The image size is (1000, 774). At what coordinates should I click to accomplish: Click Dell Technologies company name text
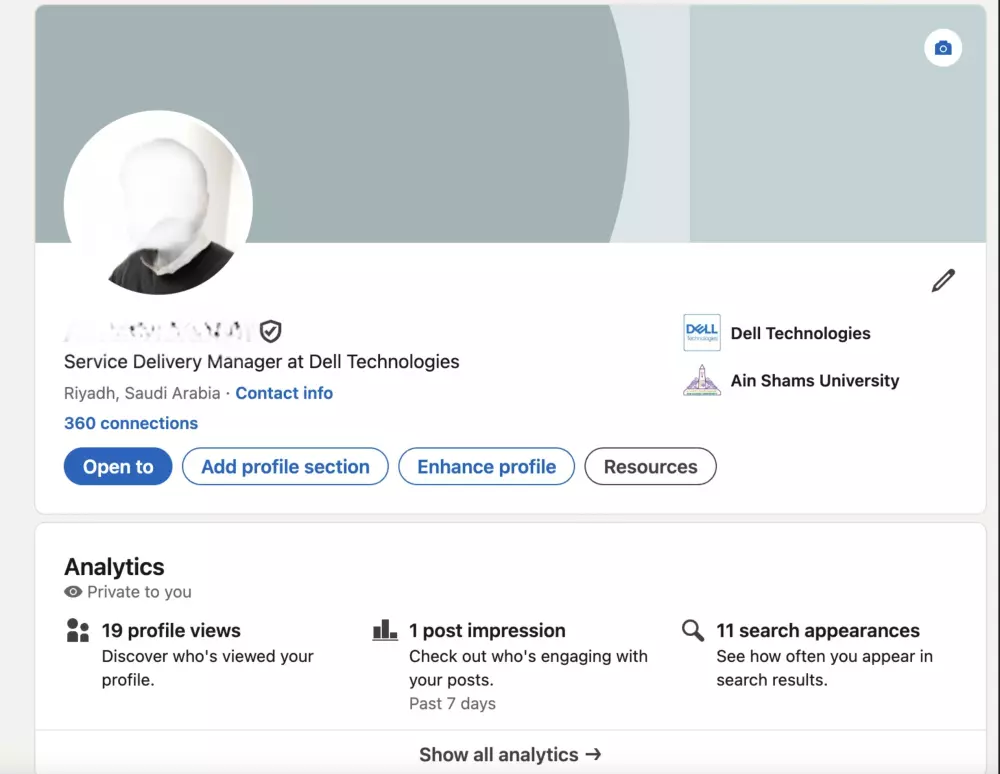click(x=801, y=333)
